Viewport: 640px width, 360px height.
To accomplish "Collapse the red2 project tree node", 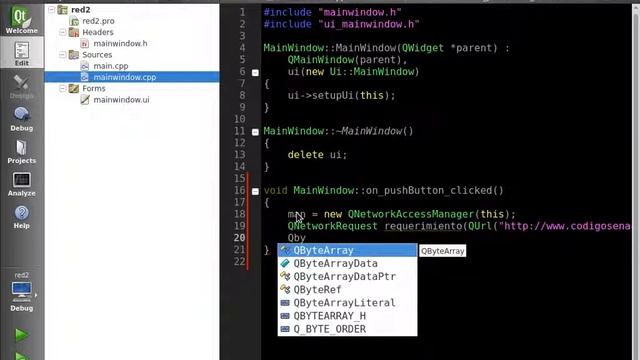I will tap(51, 9).
